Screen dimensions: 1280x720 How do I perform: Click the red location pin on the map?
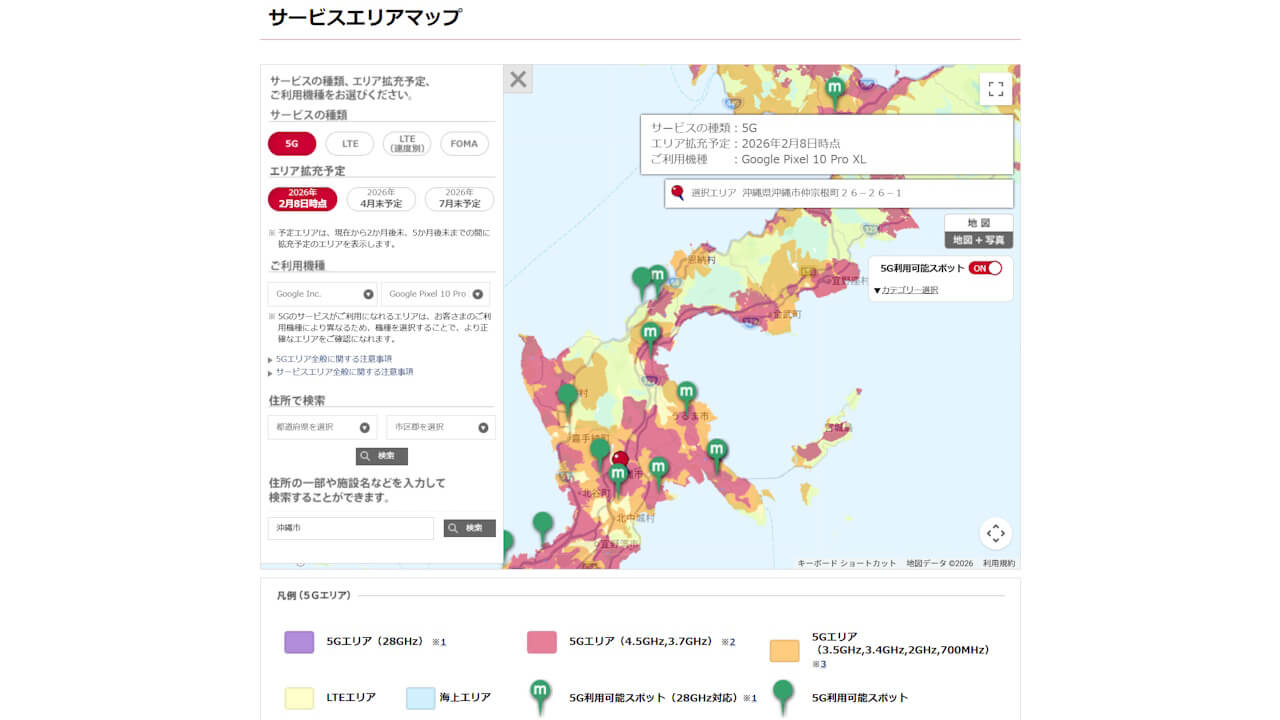pyautogui.click(x=623, y=456)
